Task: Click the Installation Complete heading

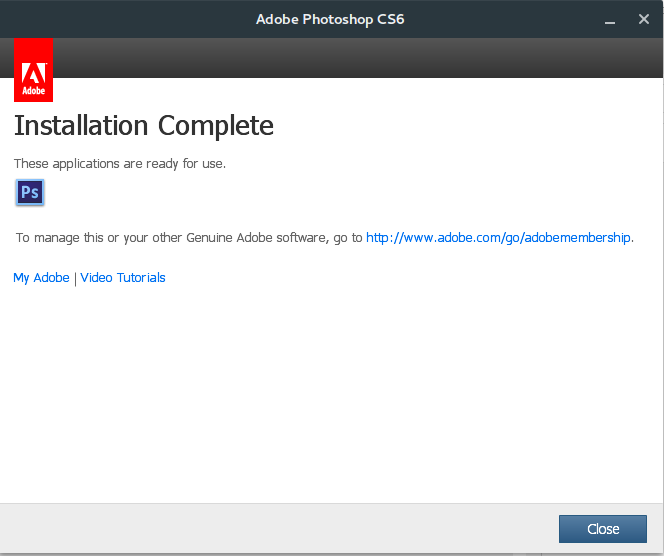Action: tap(143, 126)
